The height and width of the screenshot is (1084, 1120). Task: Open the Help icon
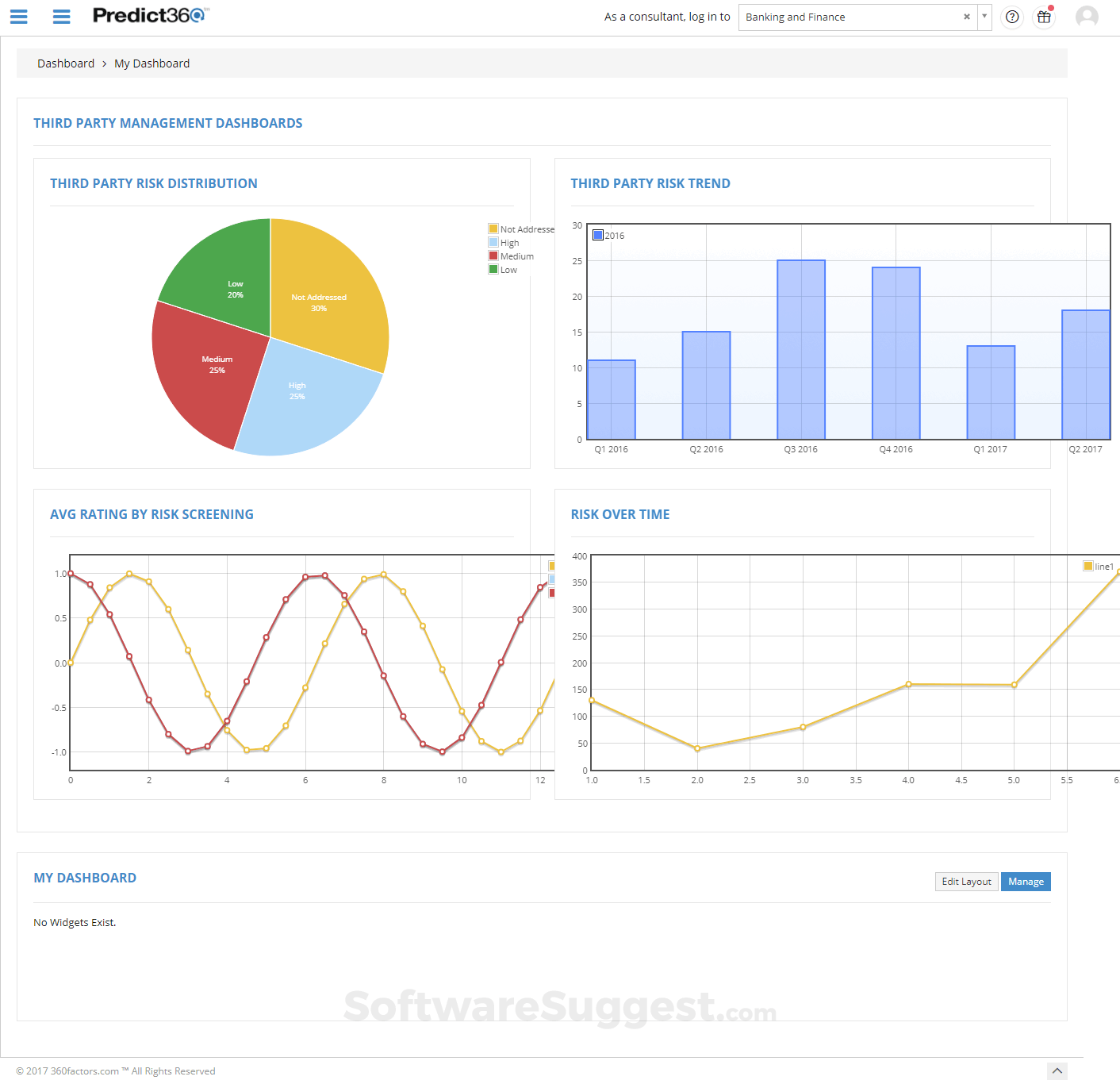(x=1011, y=17)
